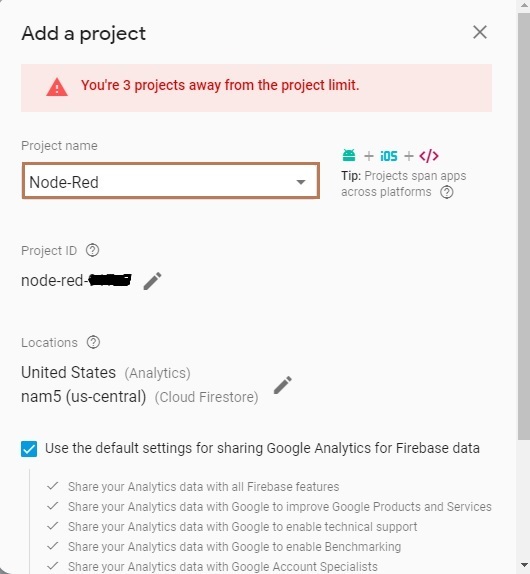Click the project limit warning message
This screenshot has width=530, height=574.
(220, 85)
